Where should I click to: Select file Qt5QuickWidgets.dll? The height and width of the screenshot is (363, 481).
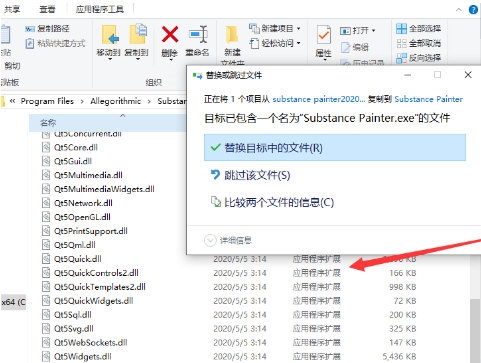tap(94, 301)
